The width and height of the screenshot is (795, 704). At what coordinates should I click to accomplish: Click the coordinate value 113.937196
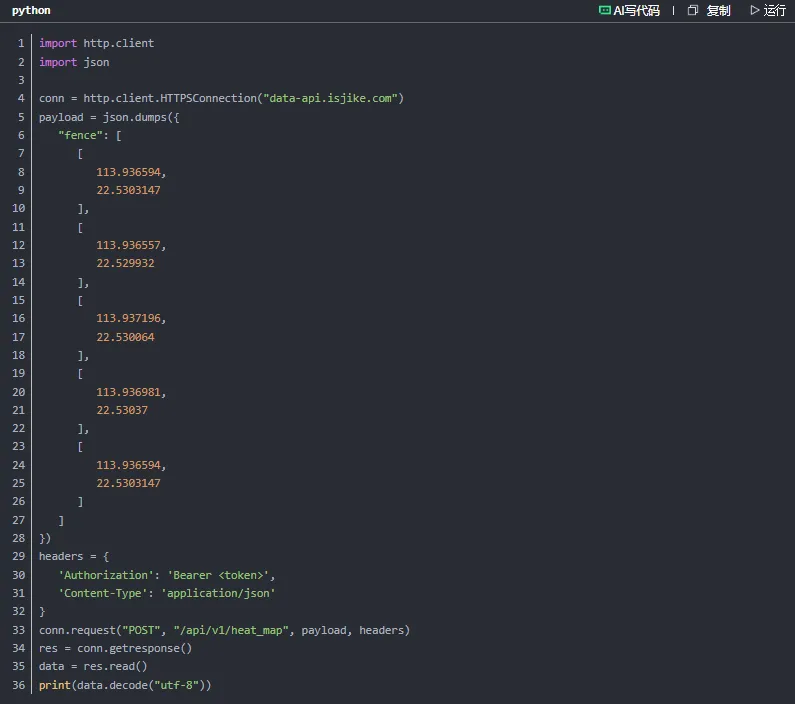point(130,319)
